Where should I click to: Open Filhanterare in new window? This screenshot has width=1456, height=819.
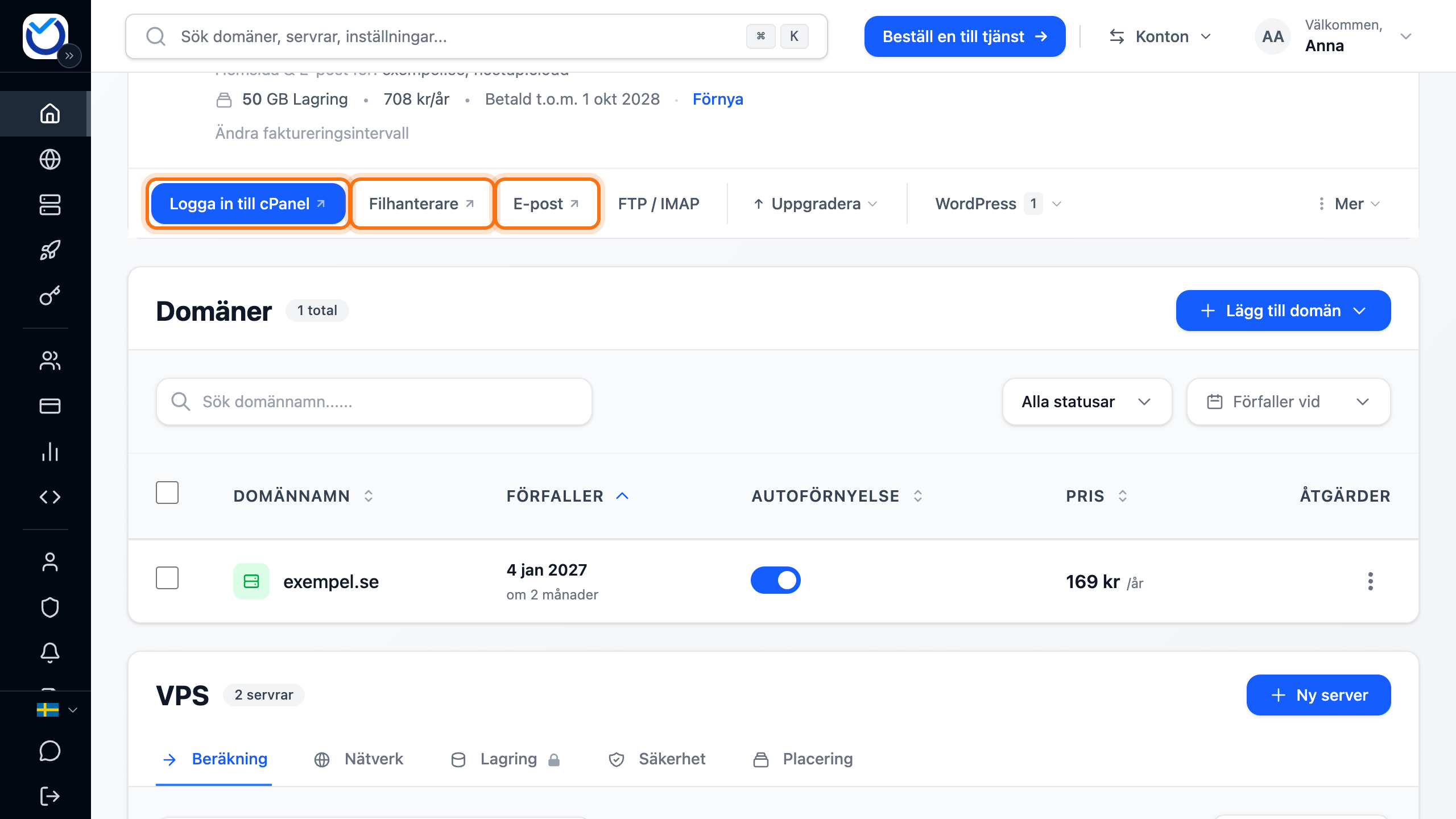[x=421, y=204]
